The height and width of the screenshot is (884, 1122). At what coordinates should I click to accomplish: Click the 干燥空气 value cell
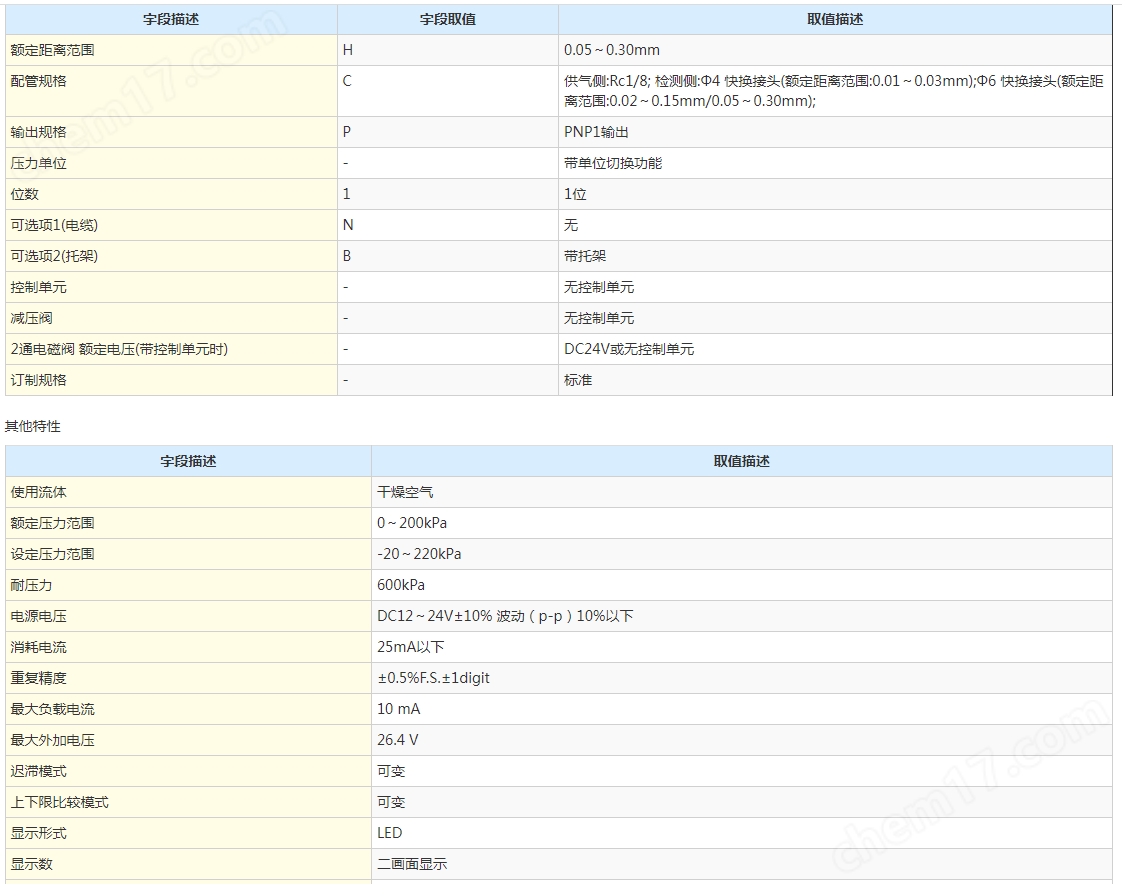coord(402,491)
